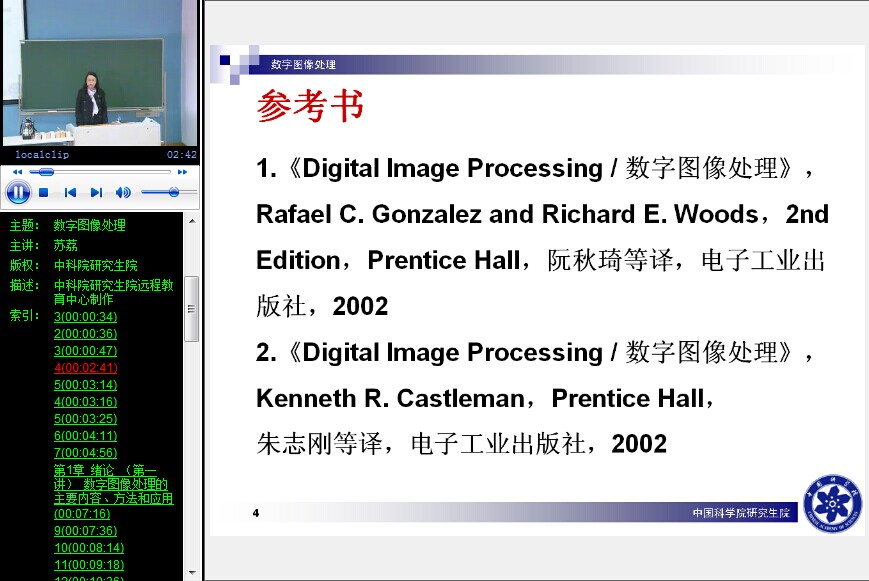Image resolution: width=869 pixels, height=581 pixels.
Task: Click 'Kenneth R. Castleman' on the slide
Action: (391, 398)
